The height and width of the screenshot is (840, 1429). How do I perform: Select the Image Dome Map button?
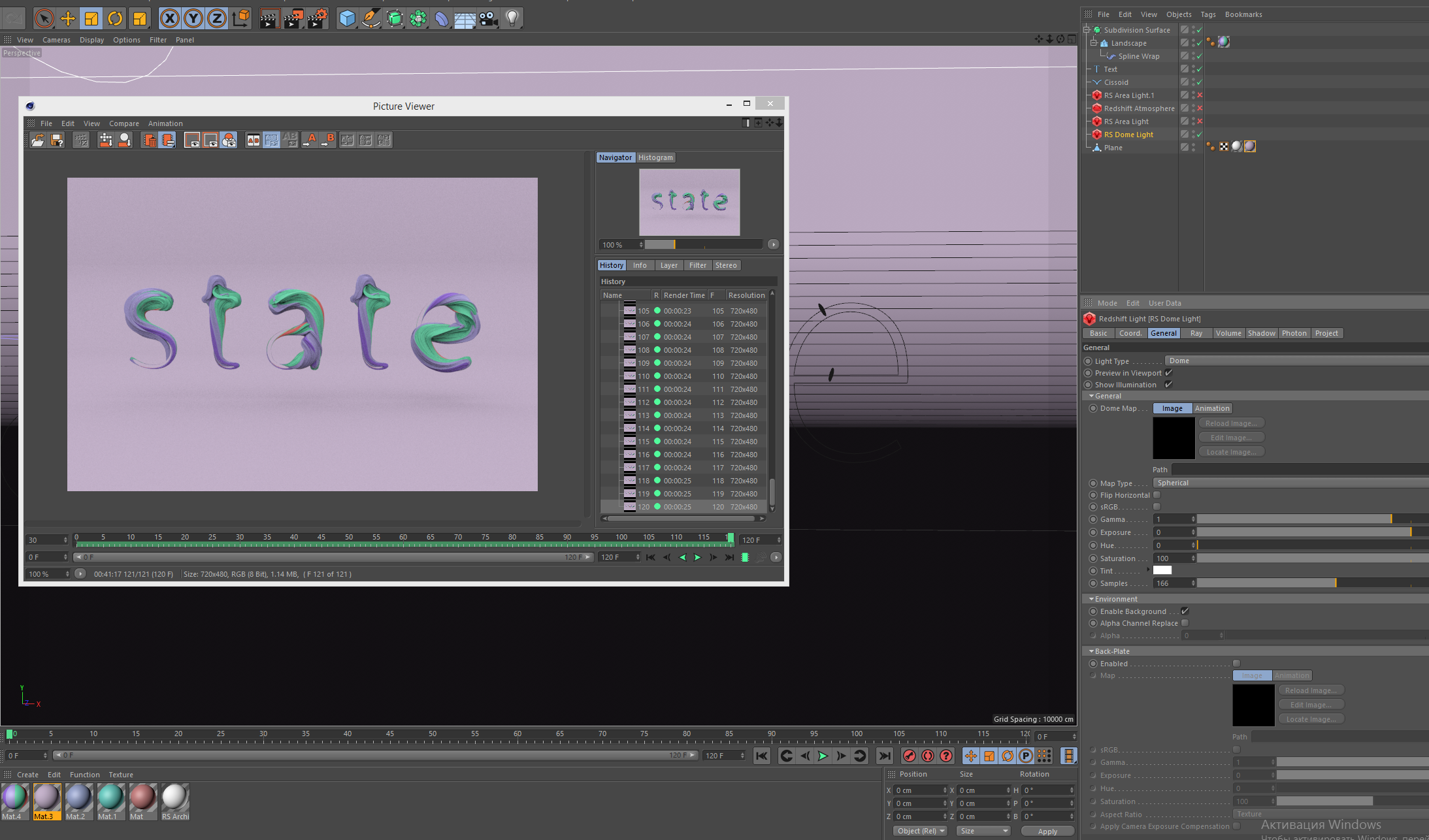click(1172, 408)
